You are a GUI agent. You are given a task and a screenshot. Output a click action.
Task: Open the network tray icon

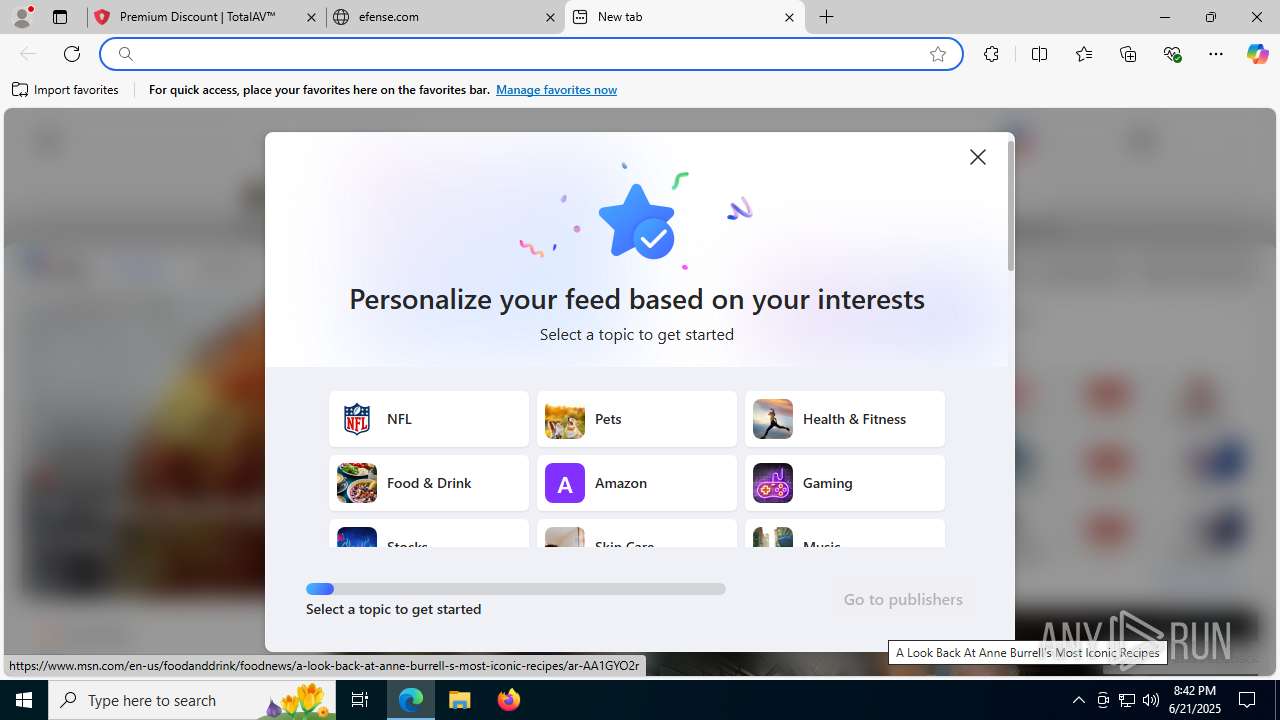click(x=1127, y=700)
